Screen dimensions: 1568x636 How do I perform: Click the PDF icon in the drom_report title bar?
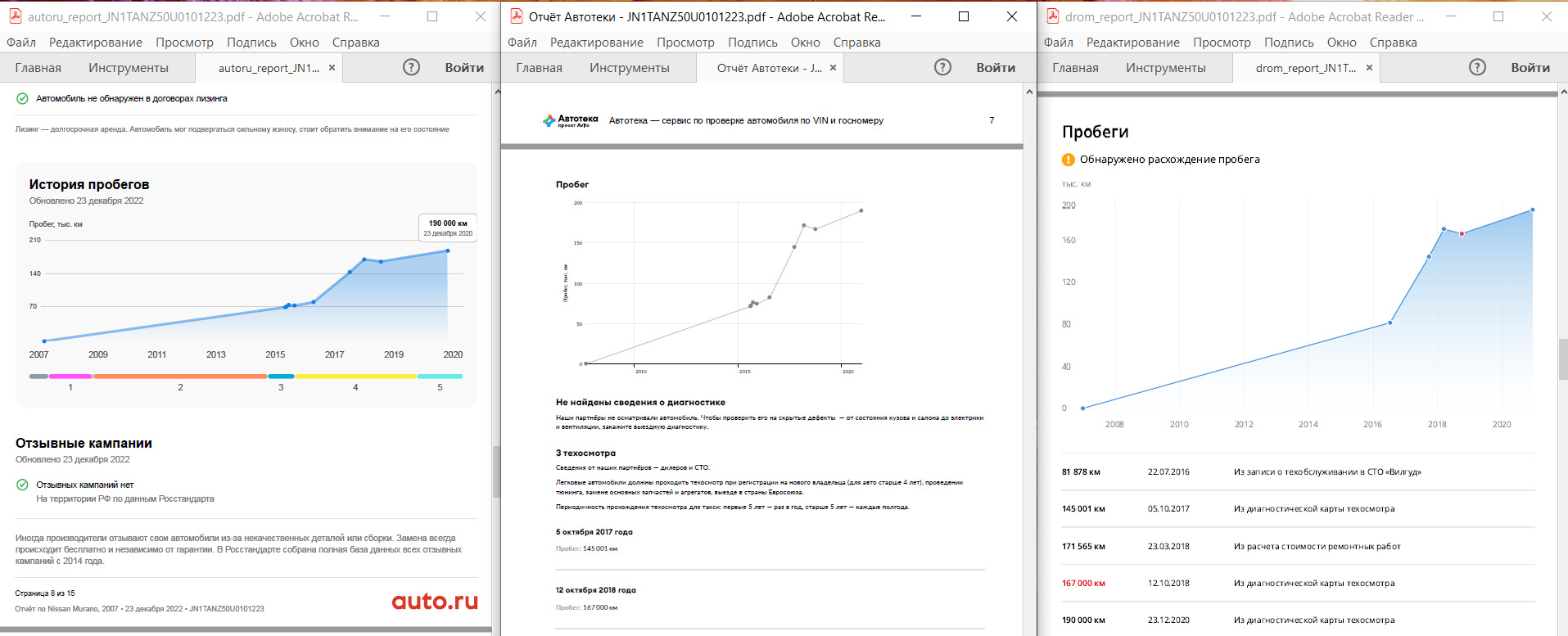(1053, 16)
